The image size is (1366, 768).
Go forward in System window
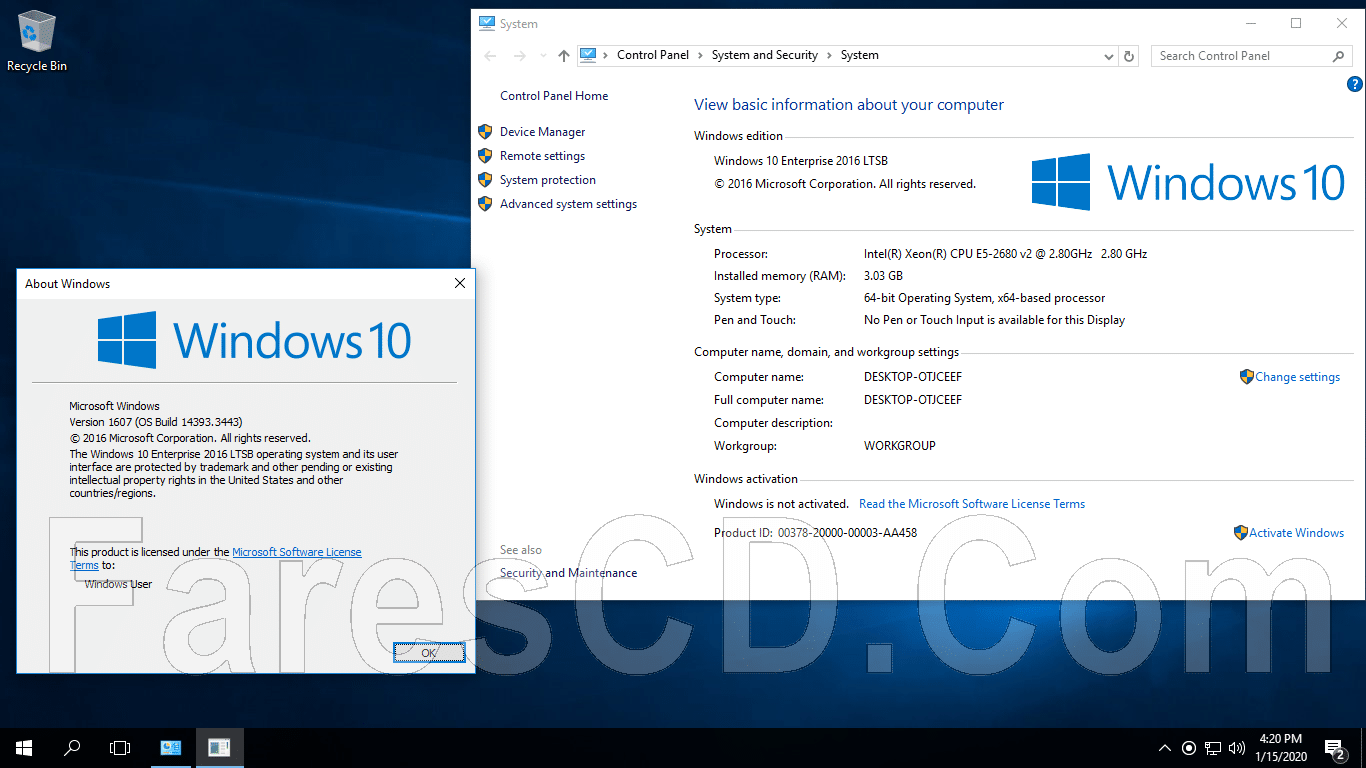(518, 56)
